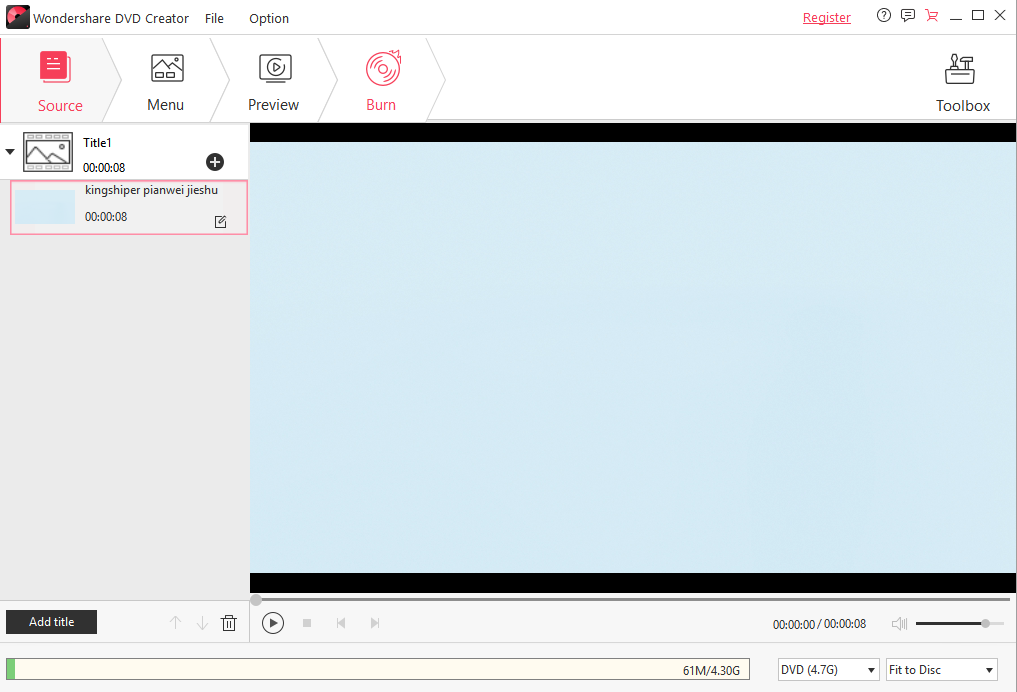1017x692 pixels.
Task: Collapse the Title1 tree item
Action: click(x=10, y=152)
